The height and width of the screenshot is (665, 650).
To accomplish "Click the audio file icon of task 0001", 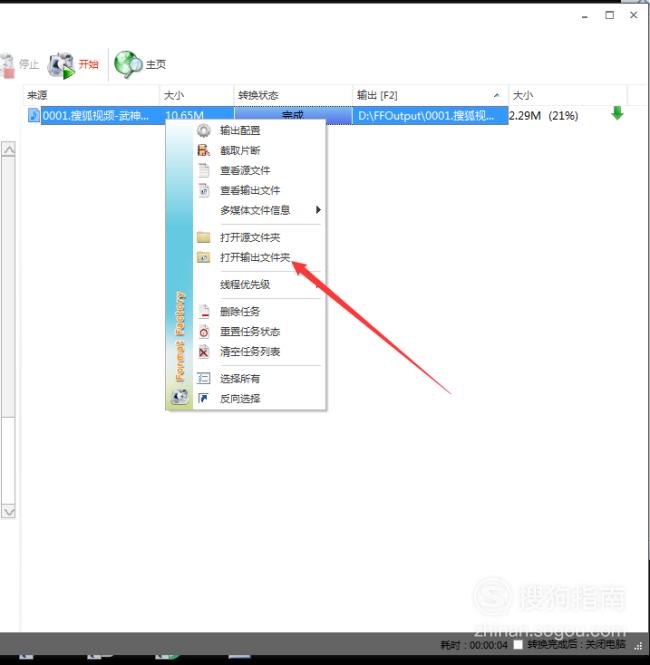I will 33,115.
